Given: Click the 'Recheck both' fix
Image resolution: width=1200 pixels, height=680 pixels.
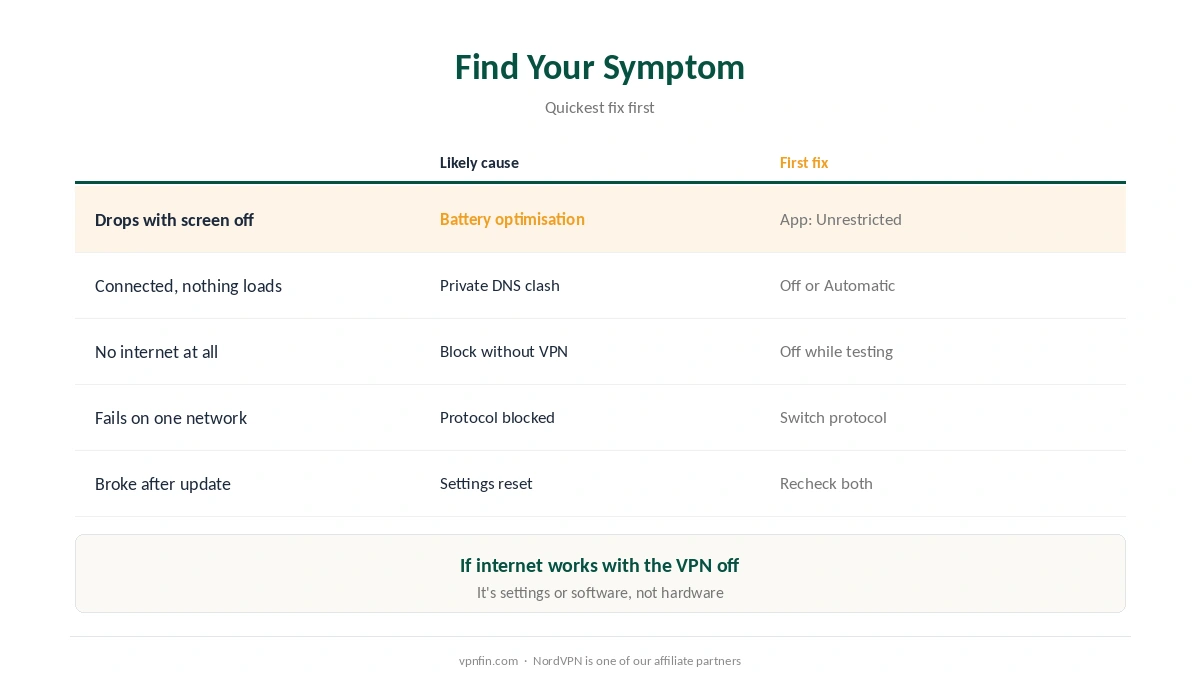Looking at the screenshot, I should pos(826,483).
